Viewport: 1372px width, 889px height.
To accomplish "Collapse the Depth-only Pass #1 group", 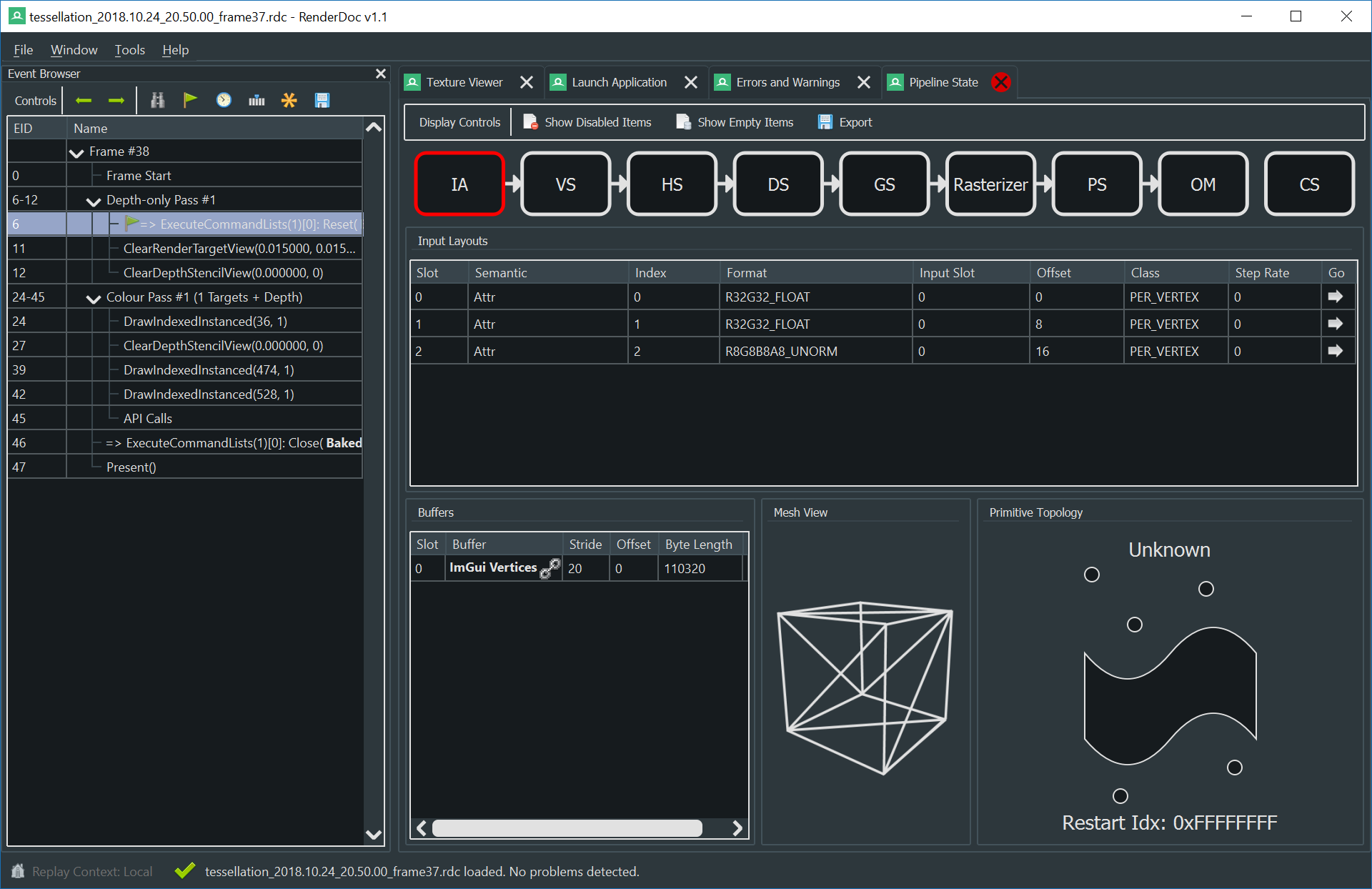I will tap(92, 201).
